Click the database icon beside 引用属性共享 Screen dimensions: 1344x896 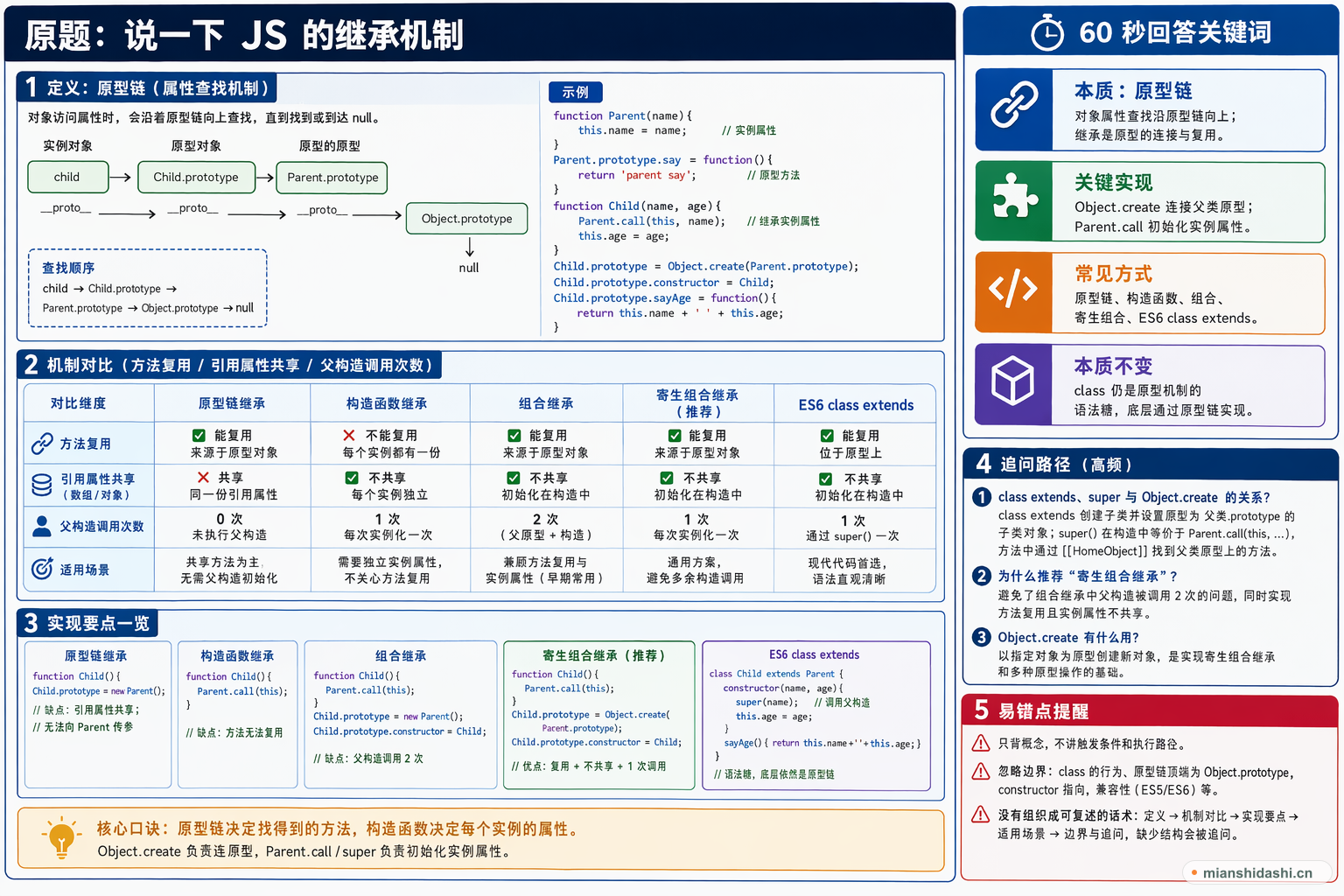click(x=42, y=485)
